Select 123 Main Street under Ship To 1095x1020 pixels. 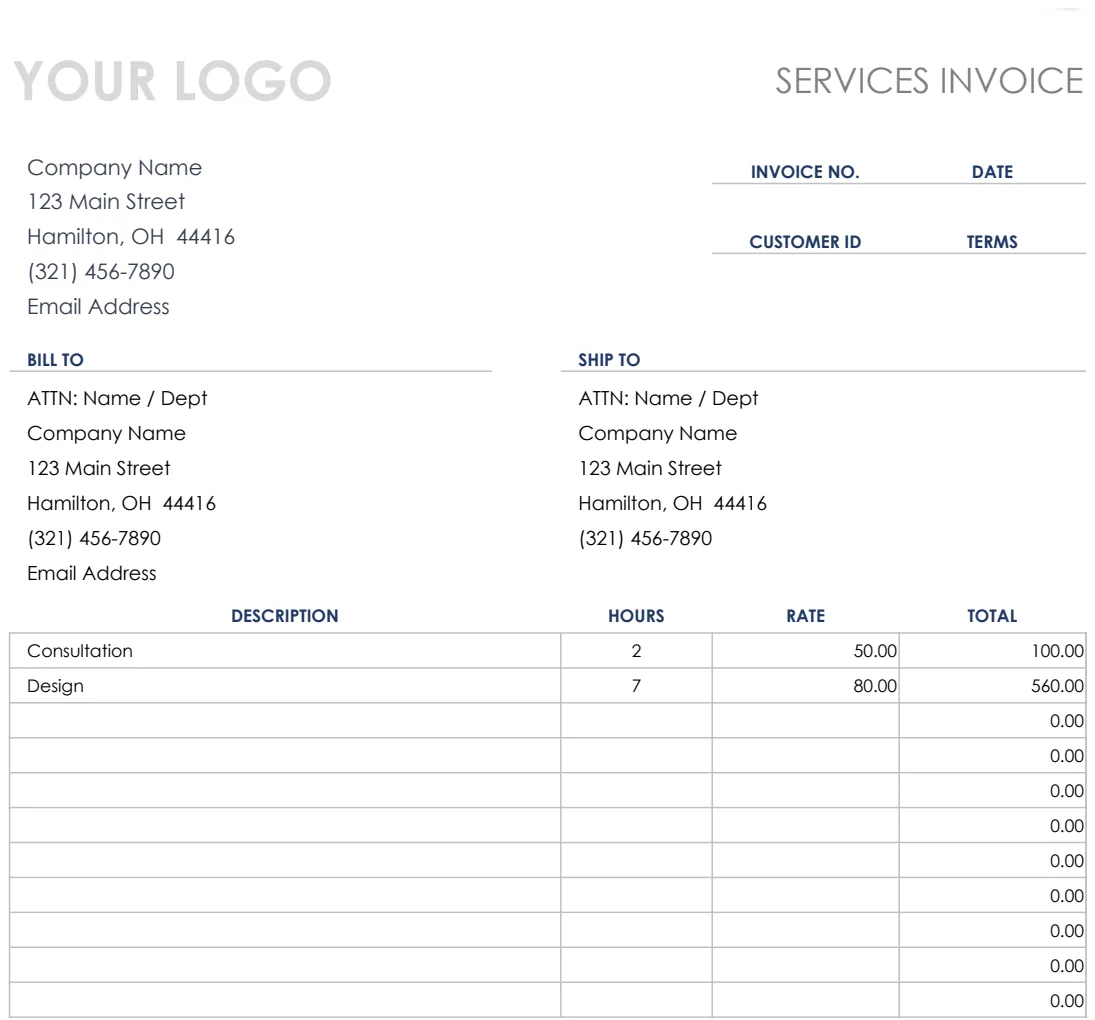pyautogui.click(x=650, y=468)
